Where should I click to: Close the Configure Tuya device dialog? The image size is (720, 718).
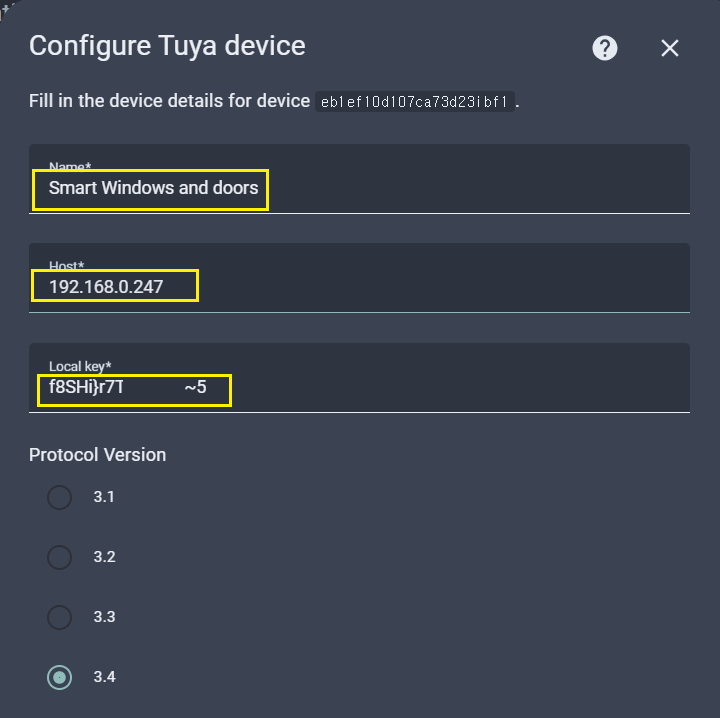(670, 48)
